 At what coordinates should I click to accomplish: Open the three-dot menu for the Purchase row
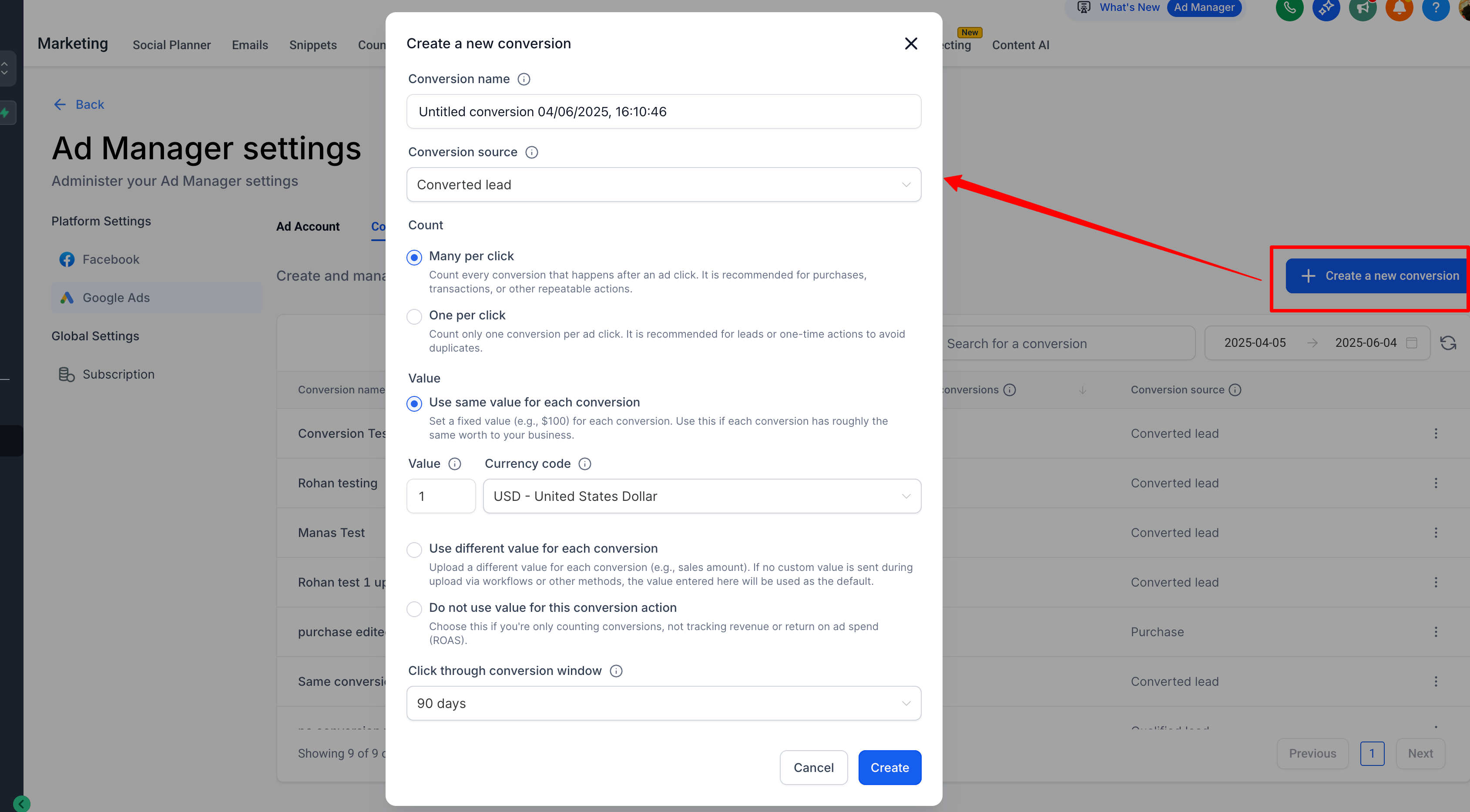click(1436, 632)
